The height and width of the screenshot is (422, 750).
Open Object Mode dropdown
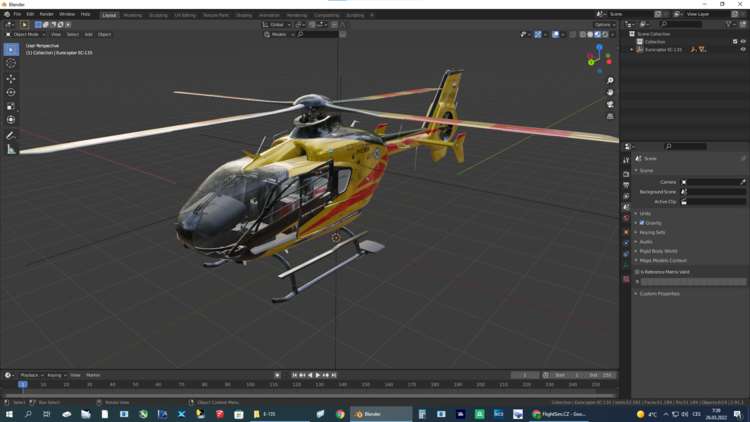coord(26,34)
